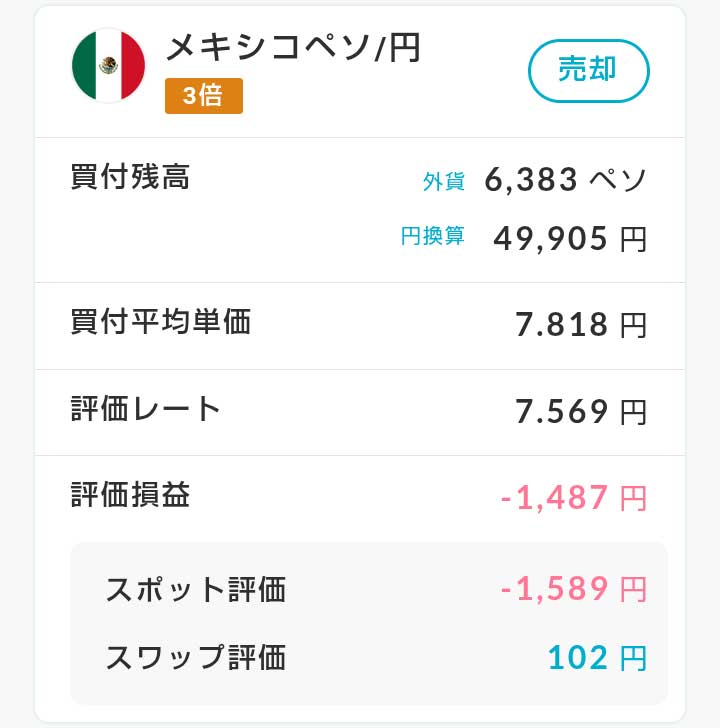This screenshot has height=728, width=720.
Task: Select the -1,487 円 profit/loss value
Action: [x=574, y=498]
